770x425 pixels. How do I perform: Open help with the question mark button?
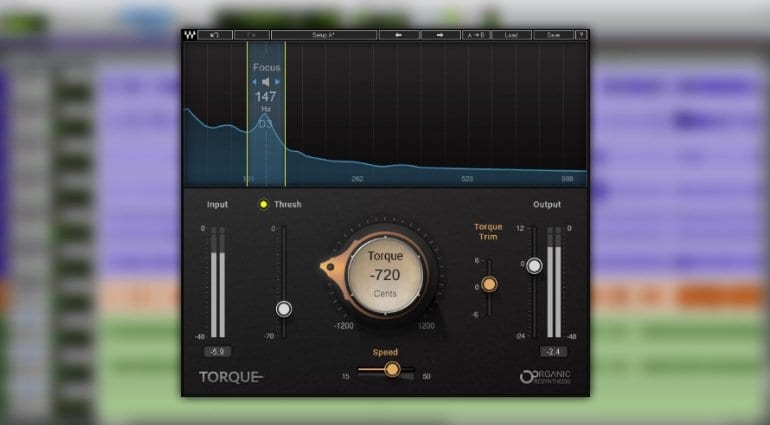click(581, 35)
